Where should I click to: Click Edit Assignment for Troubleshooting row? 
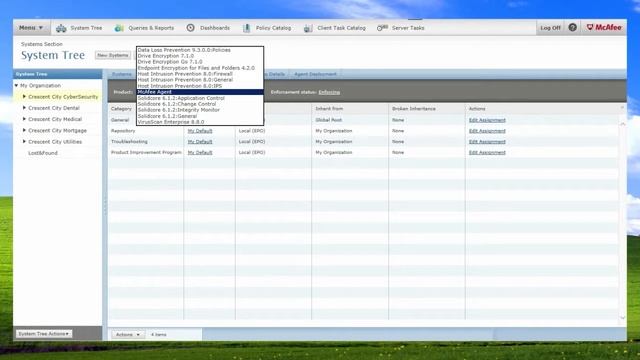point(487,142)
